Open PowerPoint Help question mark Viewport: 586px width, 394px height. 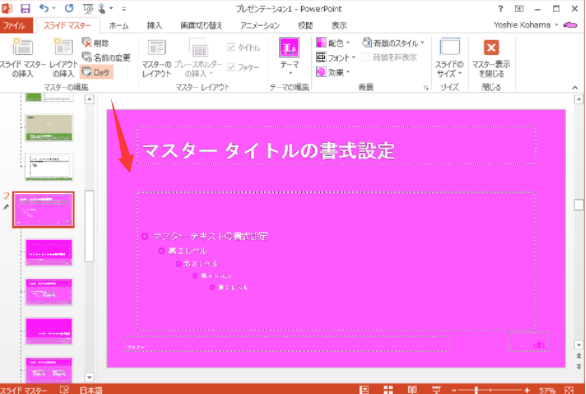501,8
